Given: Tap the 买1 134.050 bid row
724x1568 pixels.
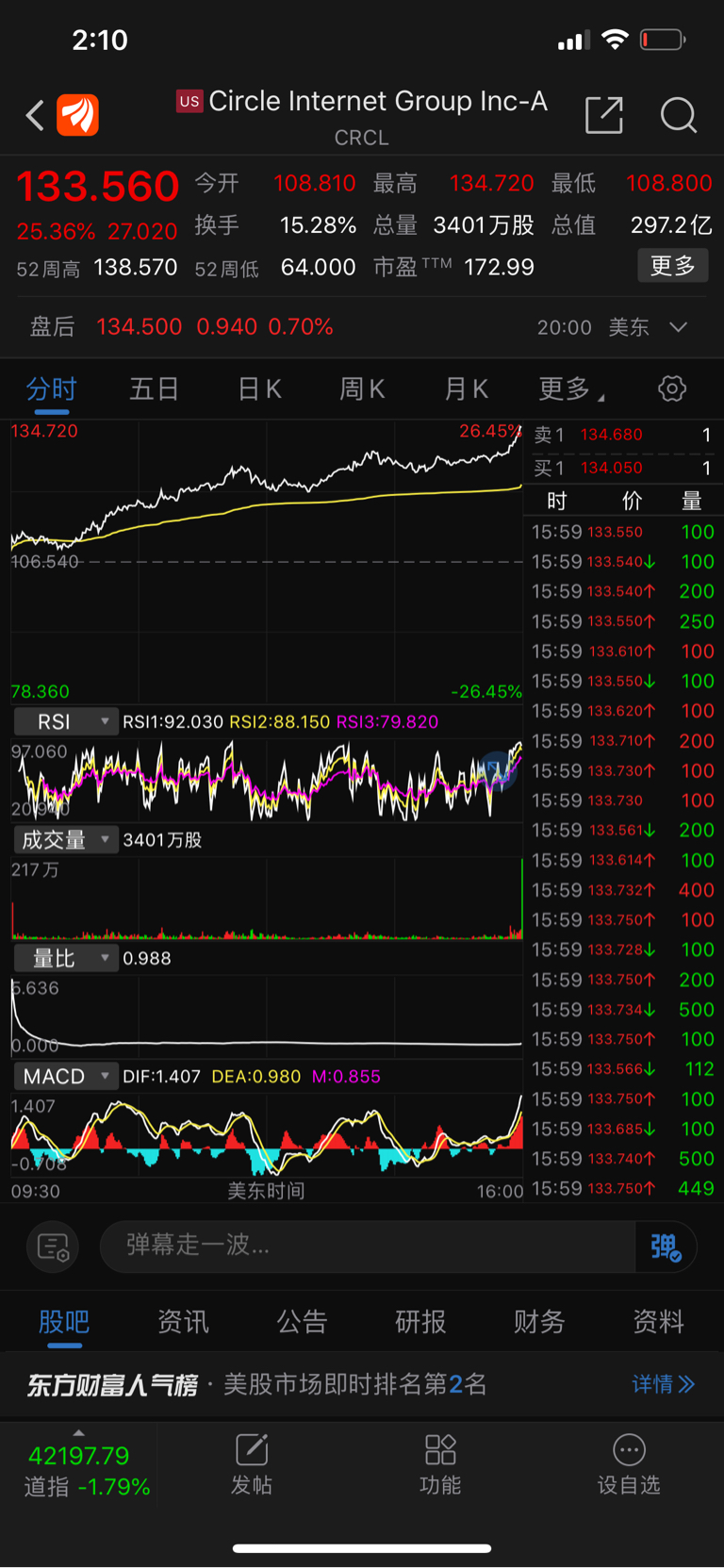Looking at the screenshot, I should tap(623, 468).
